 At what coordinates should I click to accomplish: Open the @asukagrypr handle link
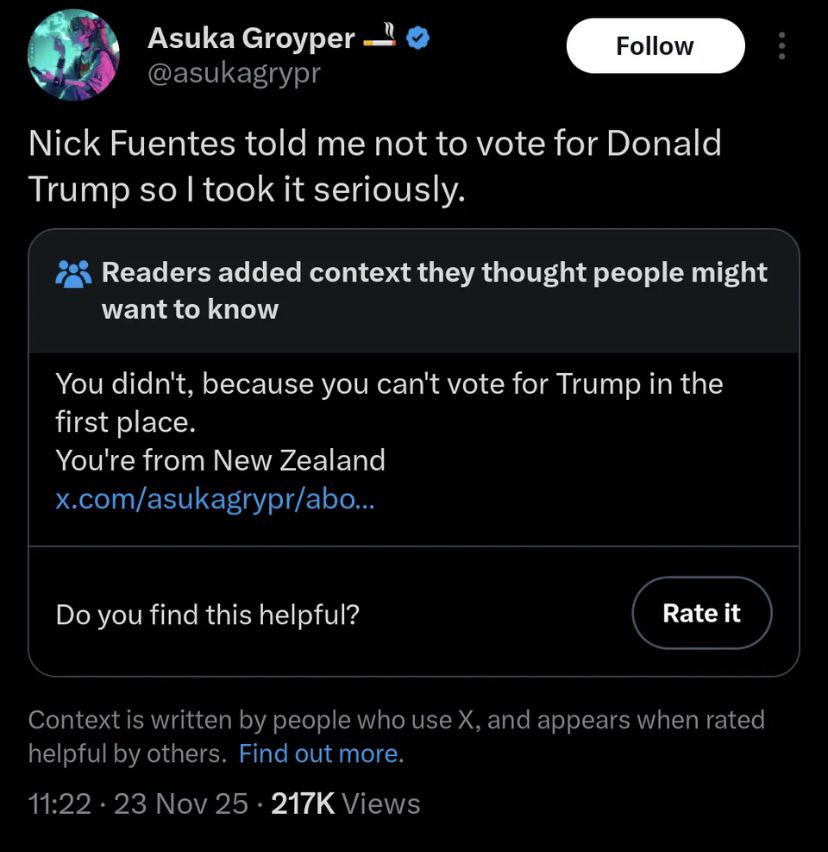(234, 74)
